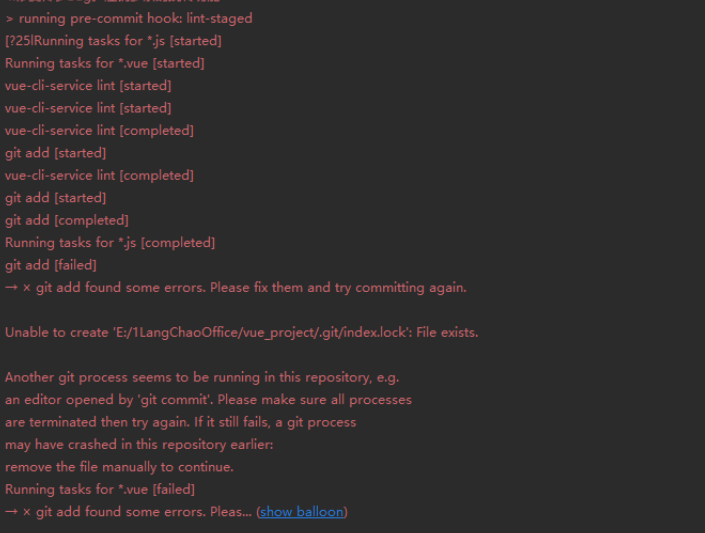Click the 'Another git process seems to be running' line
The width and height of the screenshot is (705, 533).
pyautogui.click(x=202, y=377)
